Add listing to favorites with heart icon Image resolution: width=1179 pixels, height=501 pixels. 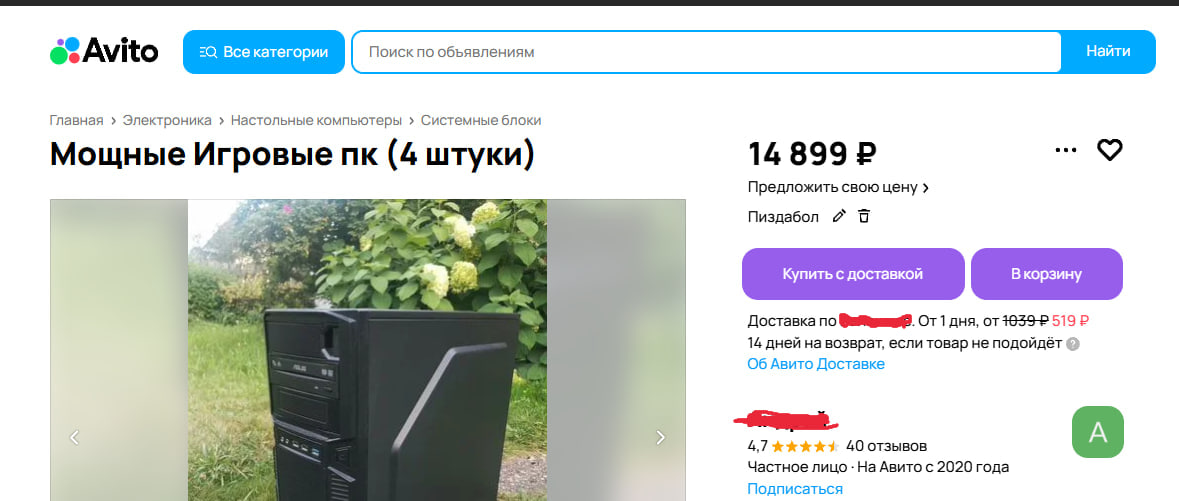coord(1110,150)
